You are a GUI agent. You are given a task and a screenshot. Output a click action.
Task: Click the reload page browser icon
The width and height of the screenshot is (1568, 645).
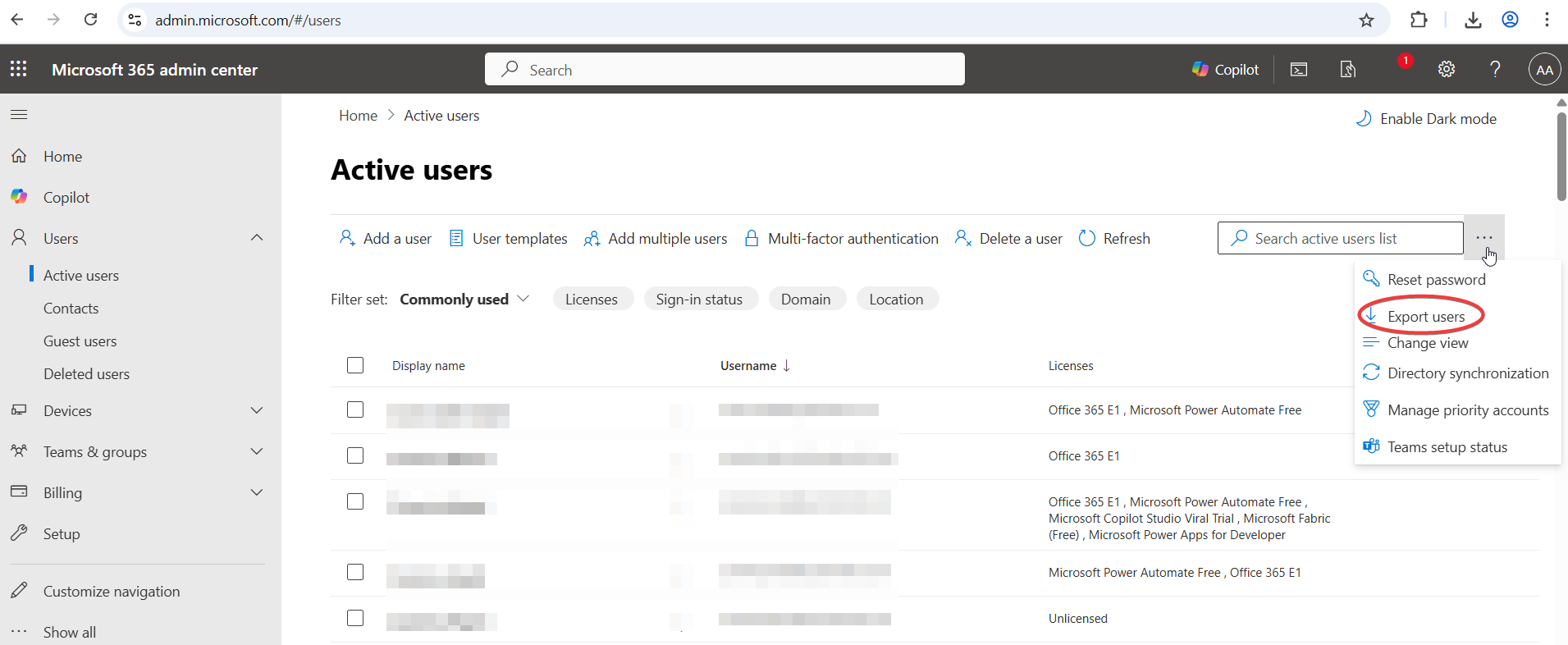(x=91, y=20)
